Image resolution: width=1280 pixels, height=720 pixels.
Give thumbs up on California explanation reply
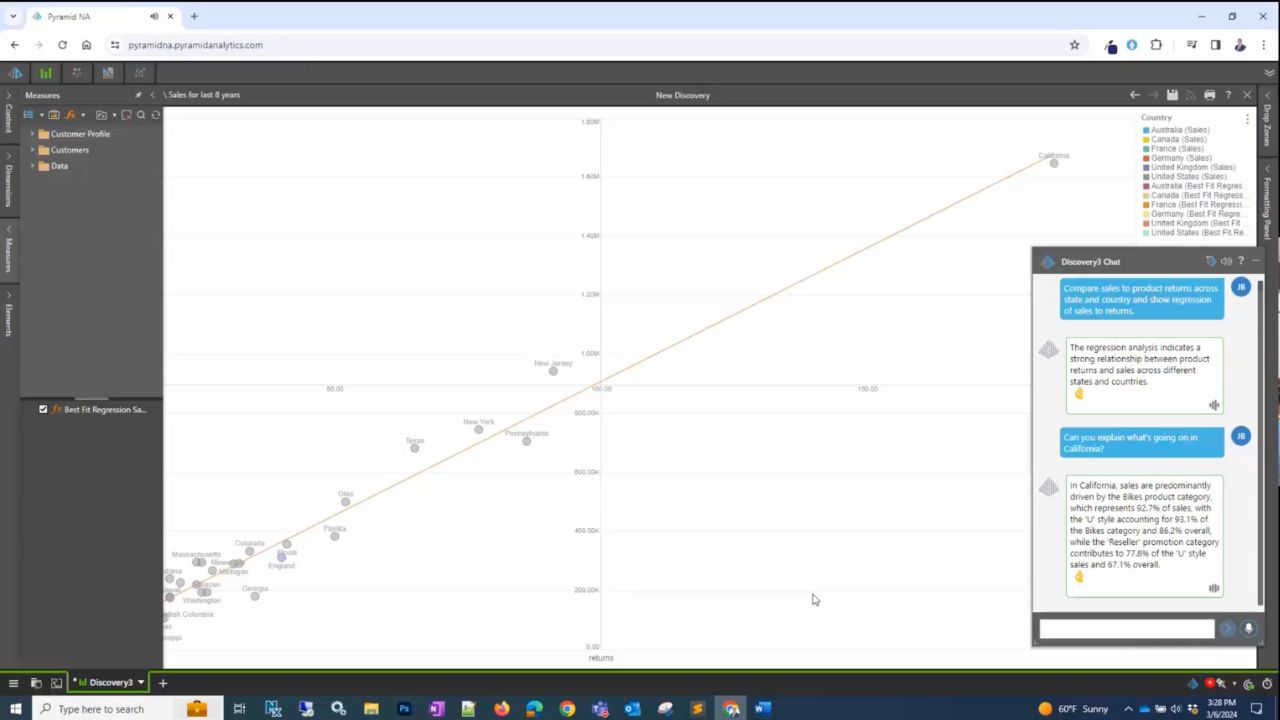point(1079,577)
